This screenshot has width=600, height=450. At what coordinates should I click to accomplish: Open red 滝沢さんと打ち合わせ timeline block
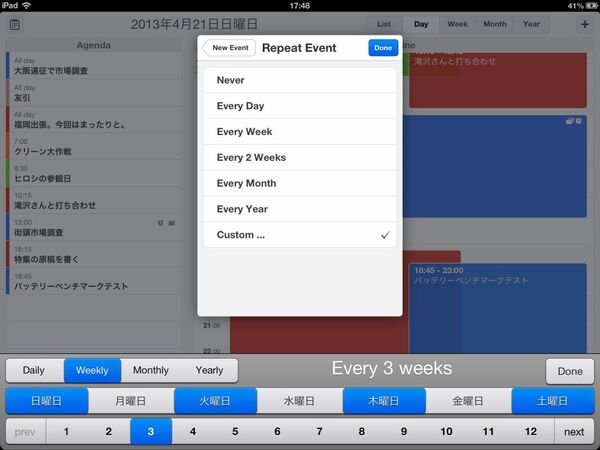tap(498, 80)
